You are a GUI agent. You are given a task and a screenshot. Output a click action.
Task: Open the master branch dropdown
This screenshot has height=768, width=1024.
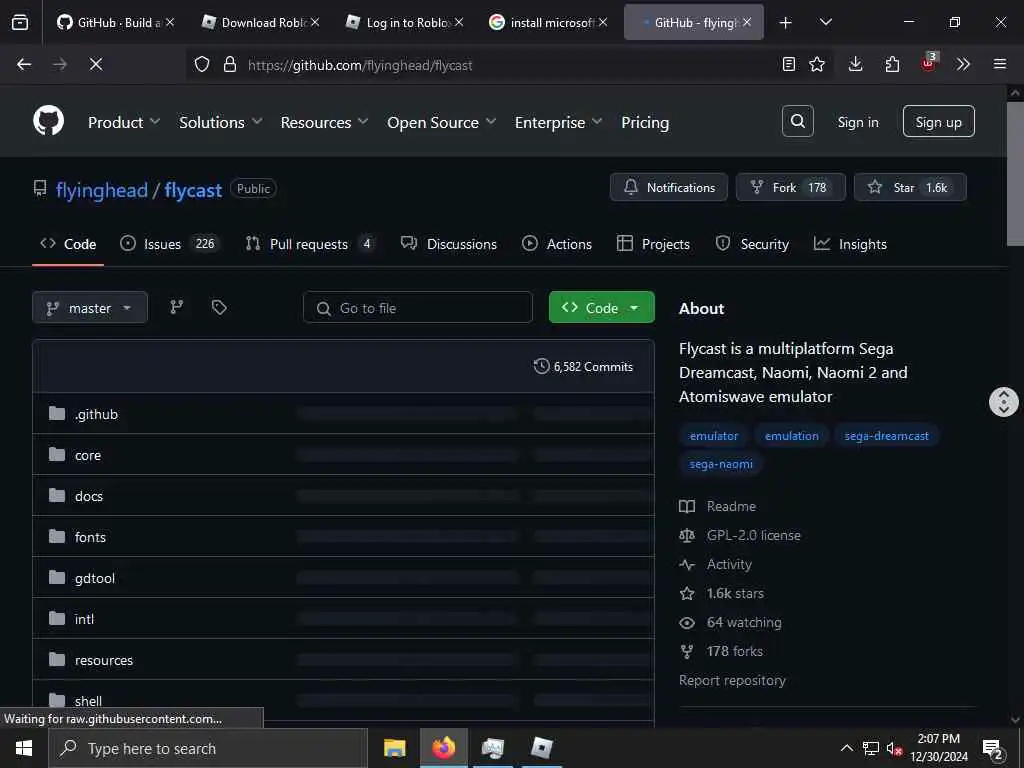click(89, 308)
